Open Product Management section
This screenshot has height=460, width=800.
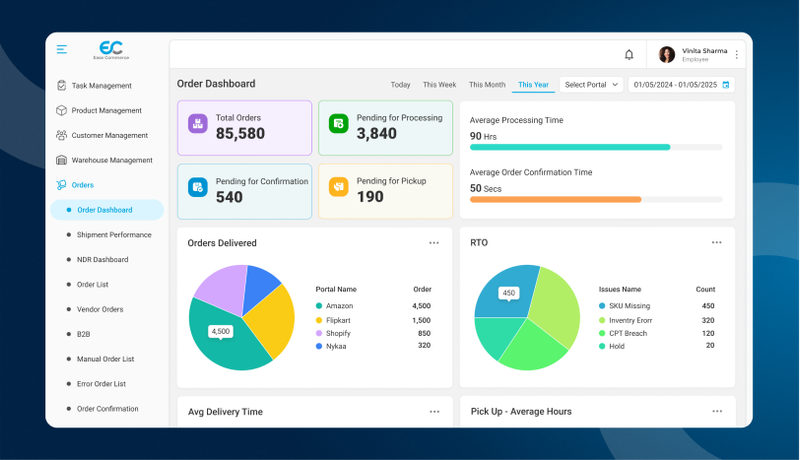pos(107,110)
